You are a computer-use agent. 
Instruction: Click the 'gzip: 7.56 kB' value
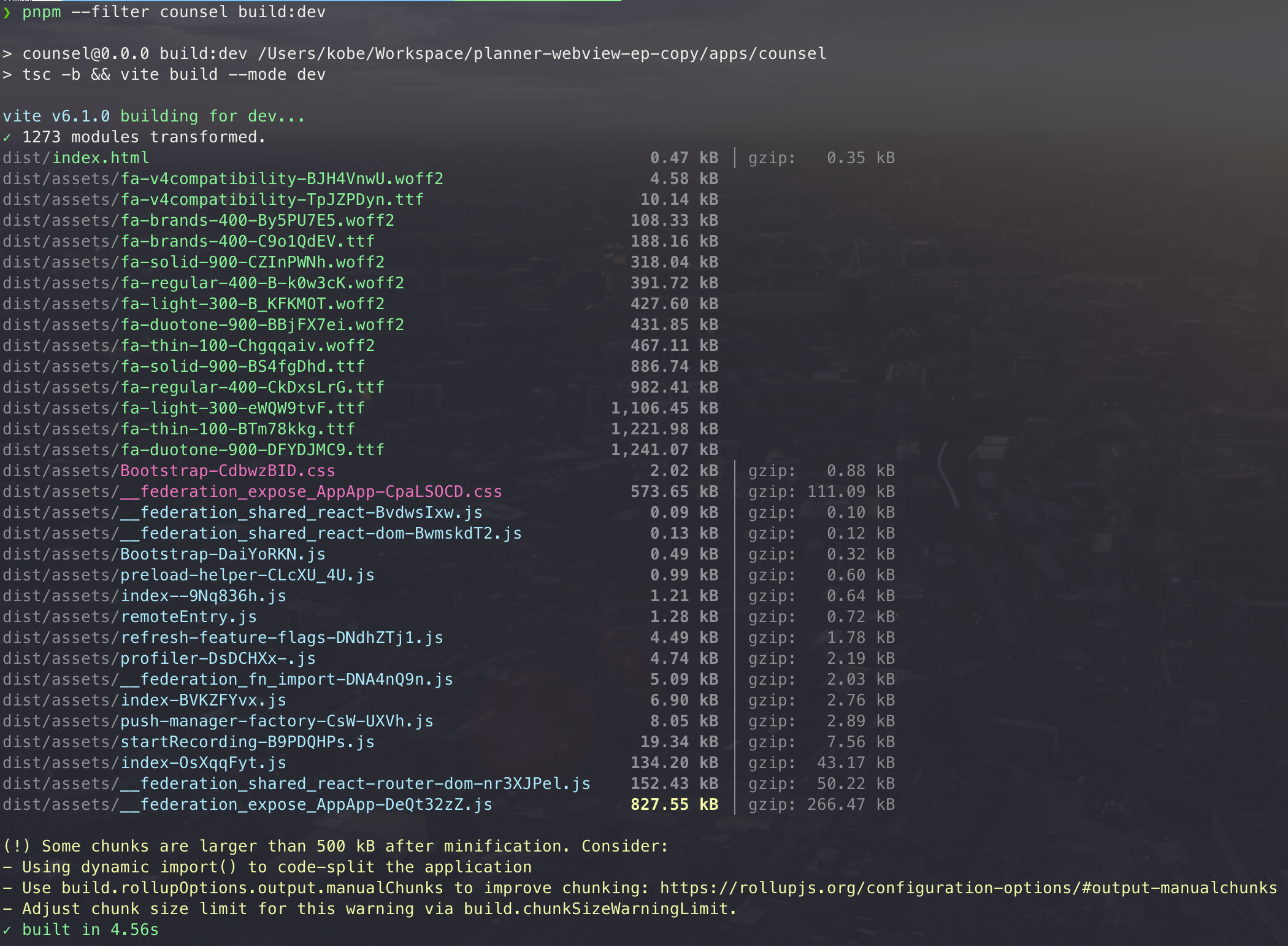click(822, 742)
